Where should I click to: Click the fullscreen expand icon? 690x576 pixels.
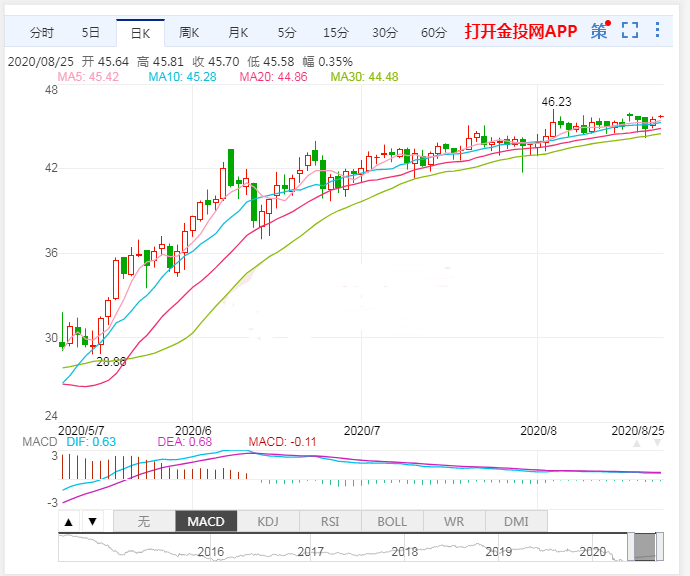(x=630, y=31)
